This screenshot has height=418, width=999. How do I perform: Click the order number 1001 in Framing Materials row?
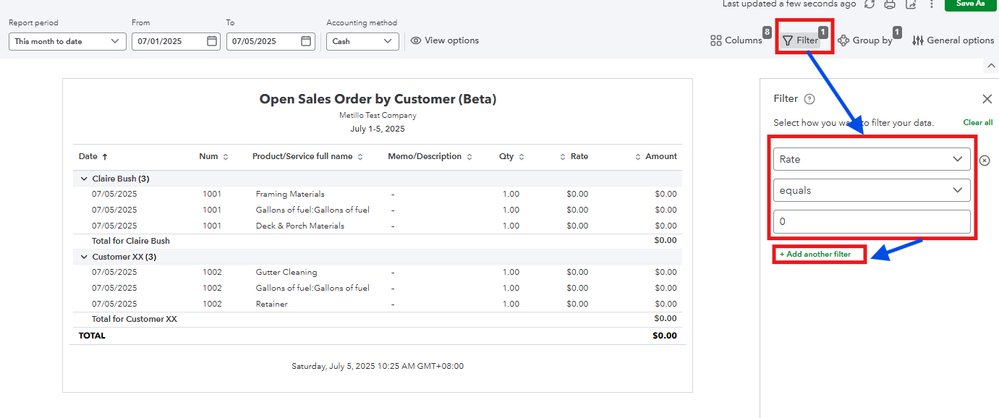point(212,194)
